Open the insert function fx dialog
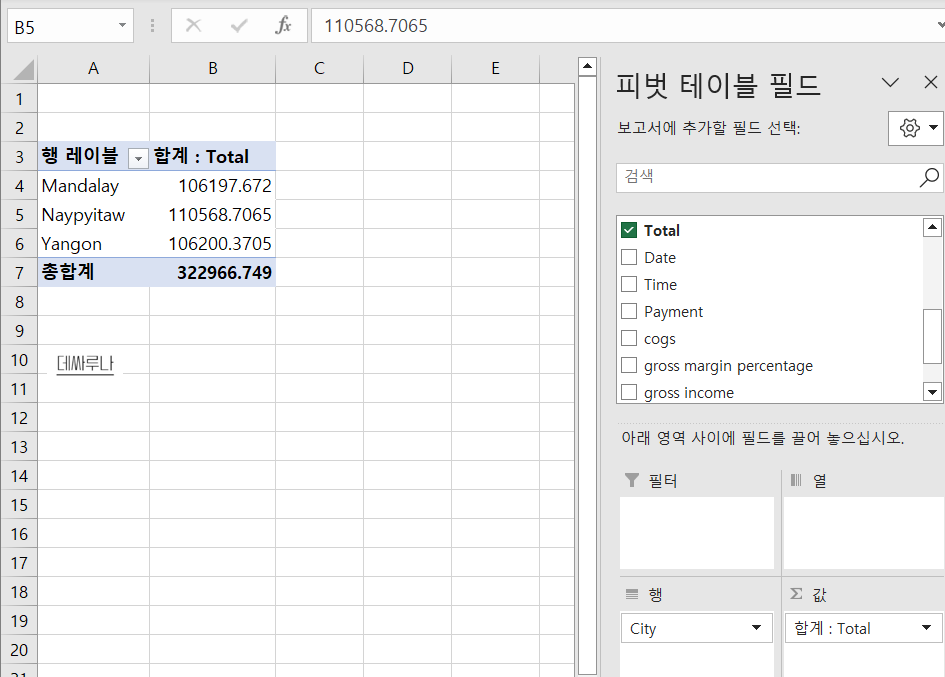Image resolution: width=945 pixels, height=677 pixels. (283, 25)
